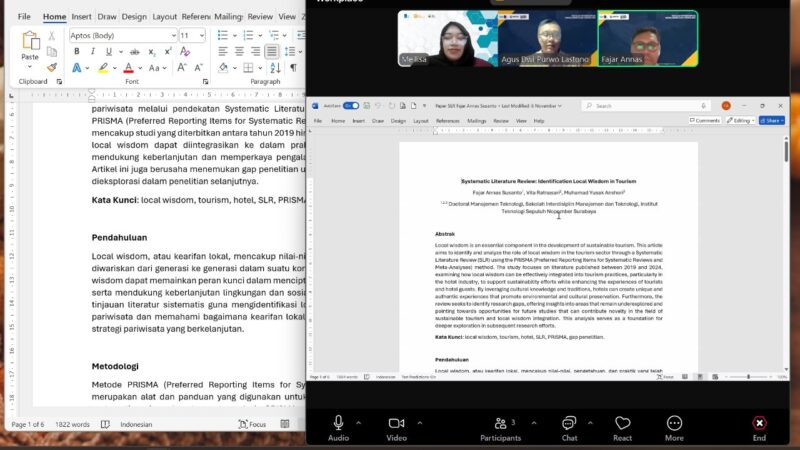Apply bold formatting in left Word ribbon

click(x=77, y=51)
